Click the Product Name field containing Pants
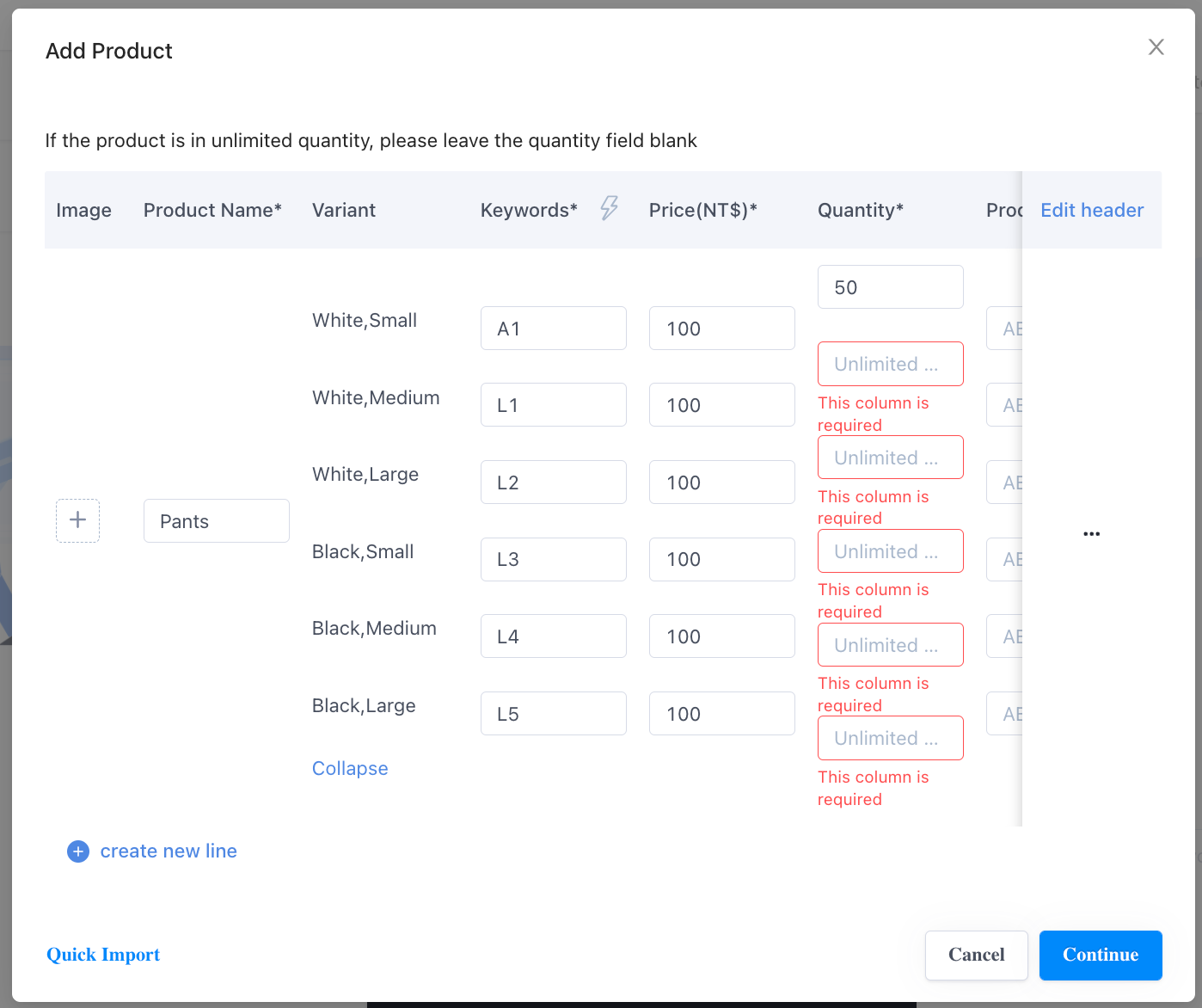 coord(216,521)
